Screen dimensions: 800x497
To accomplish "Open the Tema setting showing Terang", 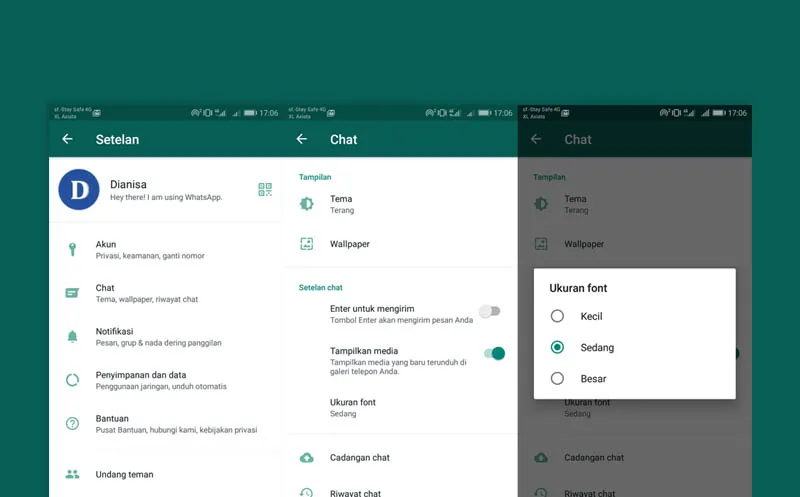I will (x=342, y=204).
